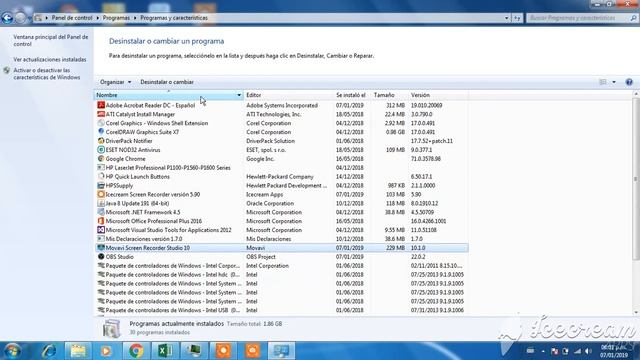Open Excel from the taskbar

pos(165,351)
